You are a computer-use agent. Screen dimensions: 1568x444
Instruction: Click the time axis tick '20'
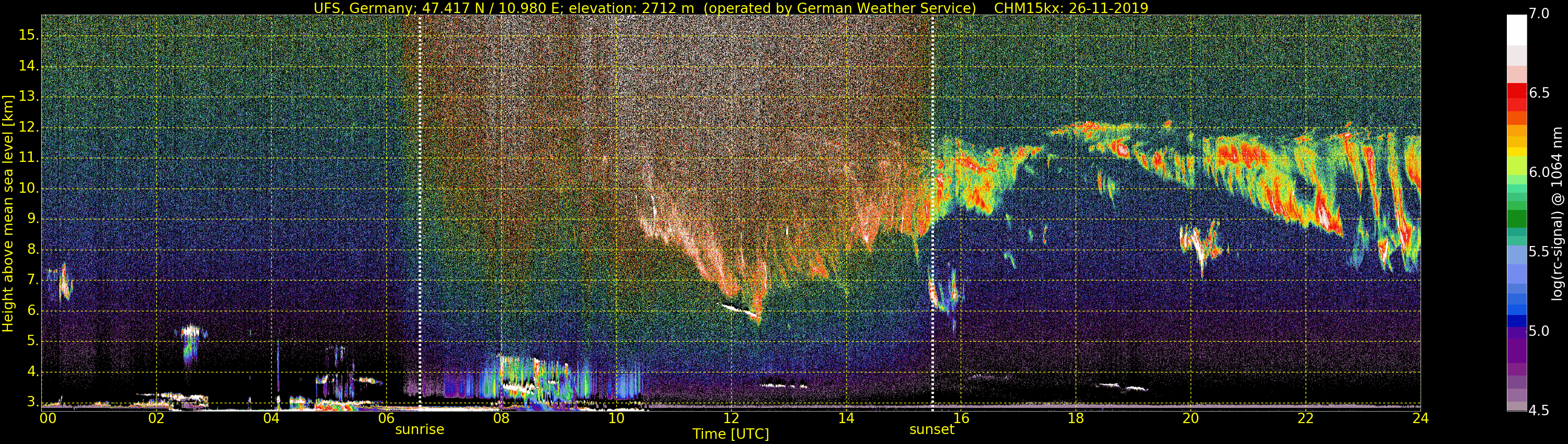click(x=1191, y=418)
